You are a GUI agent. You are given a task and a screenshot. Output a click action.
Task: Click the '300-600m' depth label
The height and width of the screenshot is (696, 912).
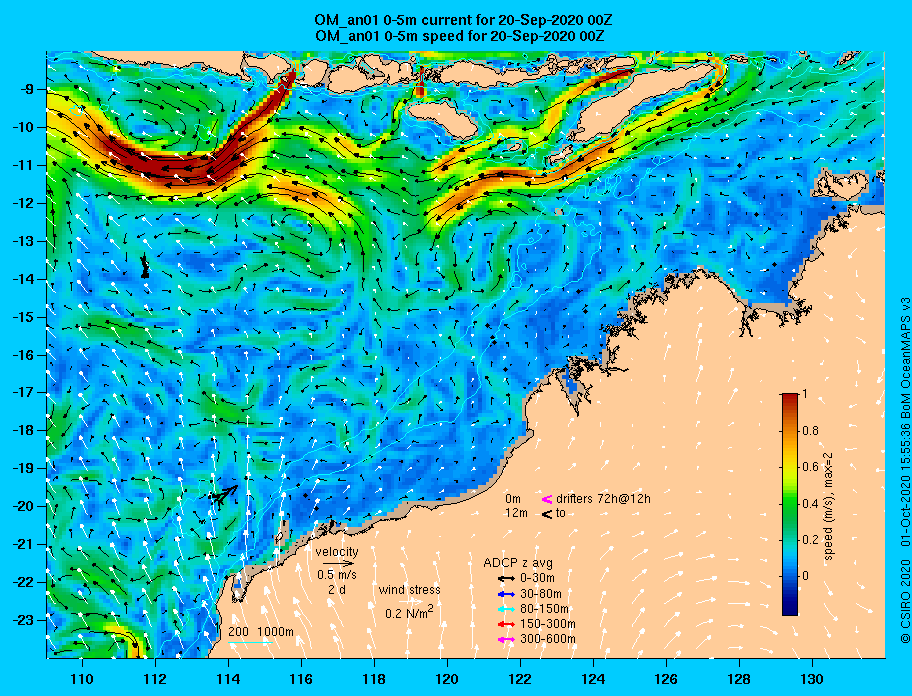[x=547, y=639]
